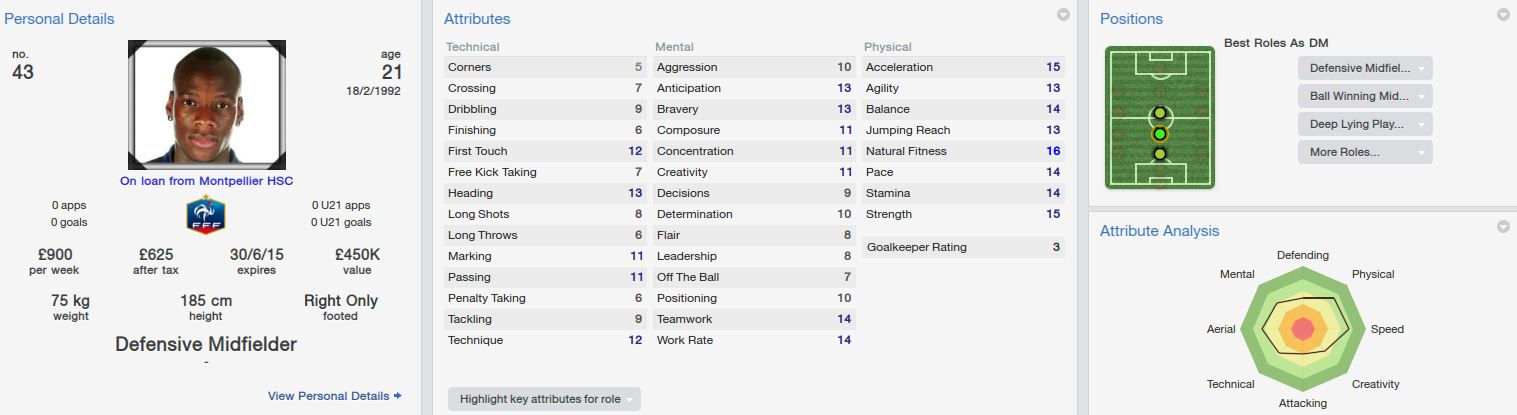Click the Attributes panel heading
The width and height of the screenshot is (1517, 415).
pyautogui.click(x=477, y=19)
